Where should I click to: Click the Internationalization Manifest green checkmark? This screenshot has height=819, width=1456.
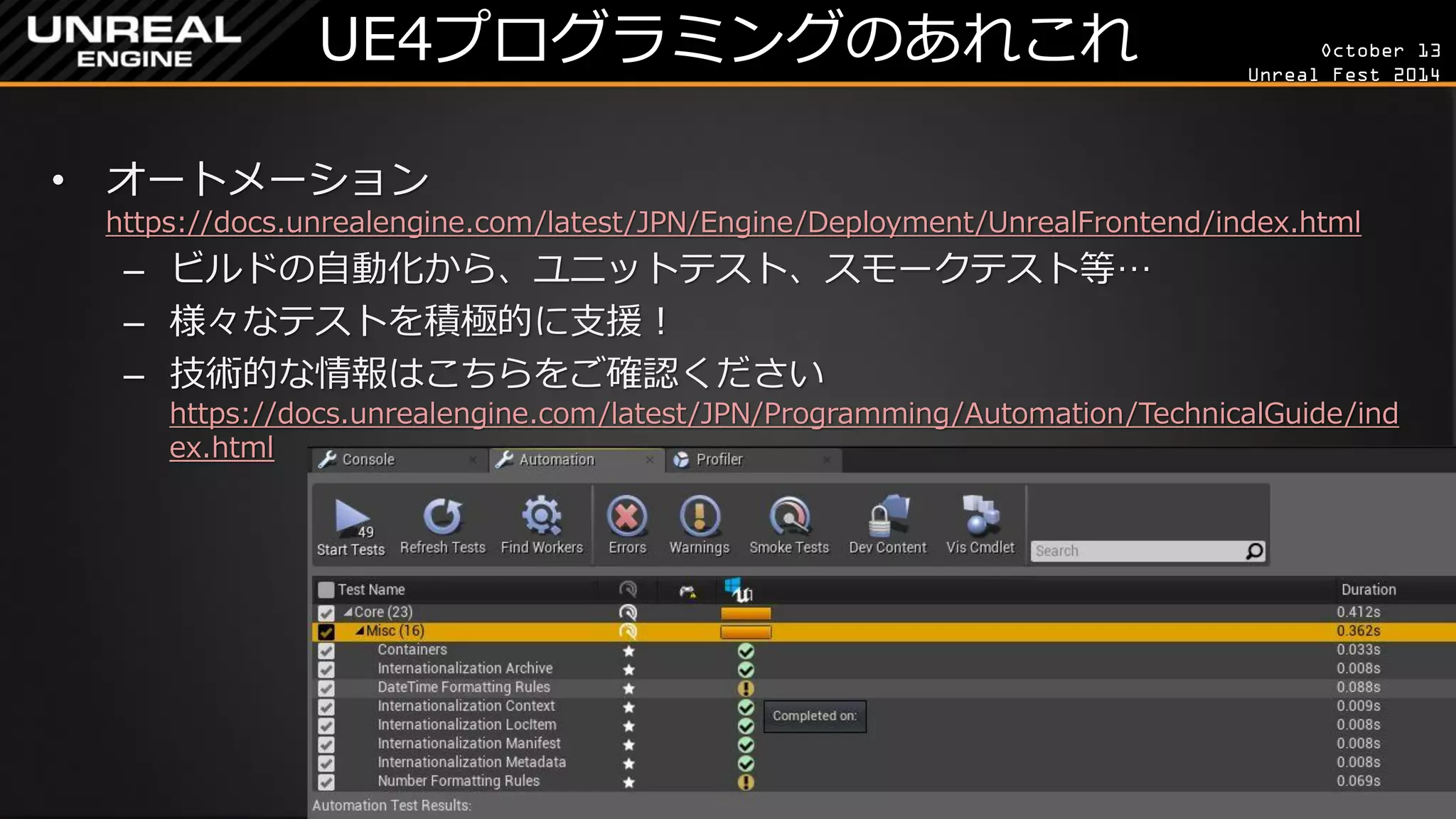[746, 744]
